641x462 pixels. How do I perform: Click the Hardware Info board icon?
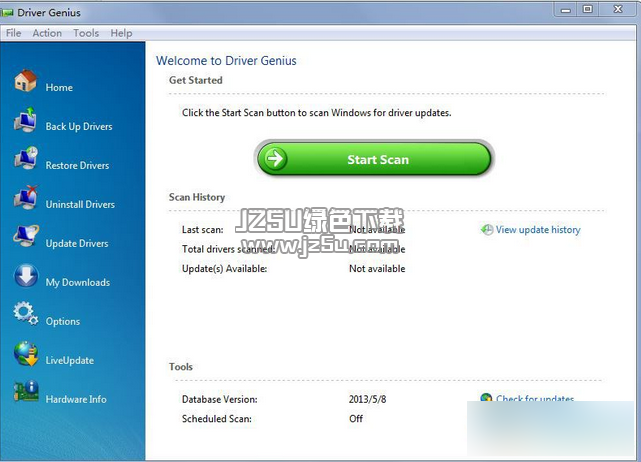[x=26, y=391]
